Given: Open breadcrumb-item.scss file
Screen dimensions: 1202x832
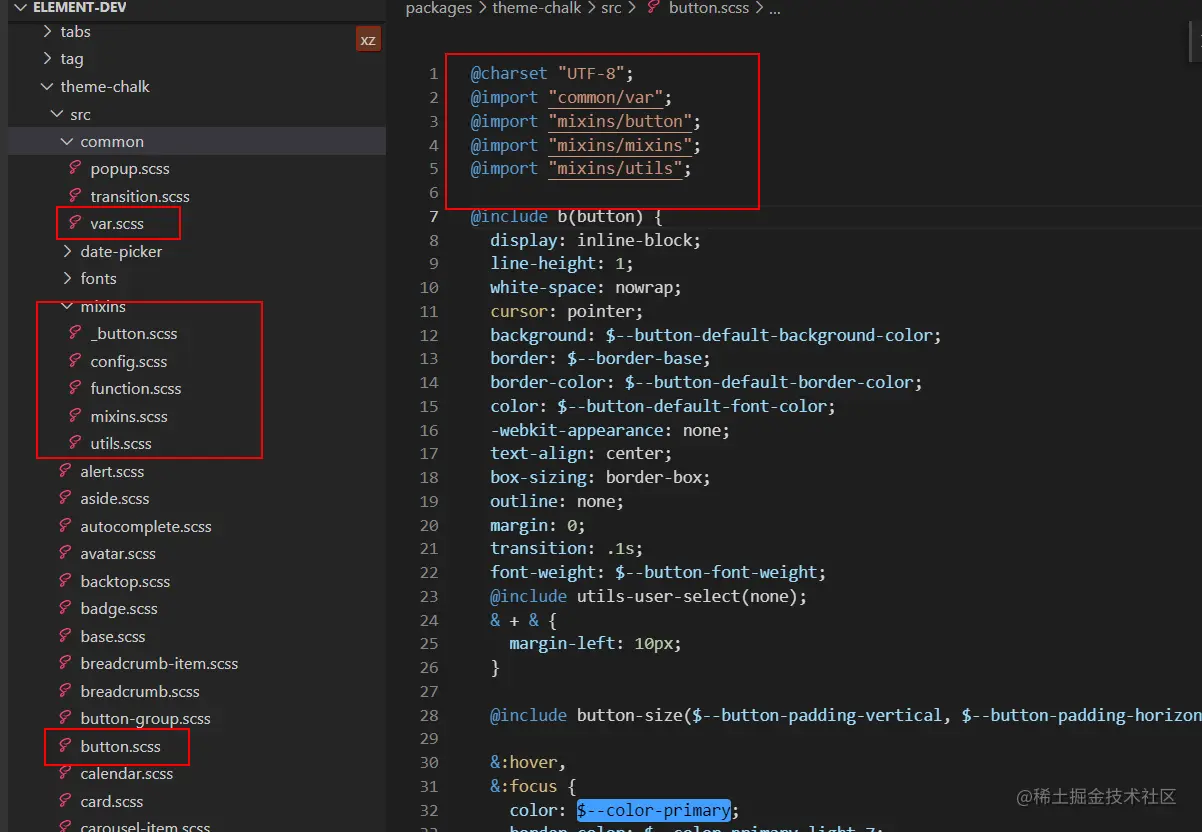Looking at the screenshot, I should (159, 664).
